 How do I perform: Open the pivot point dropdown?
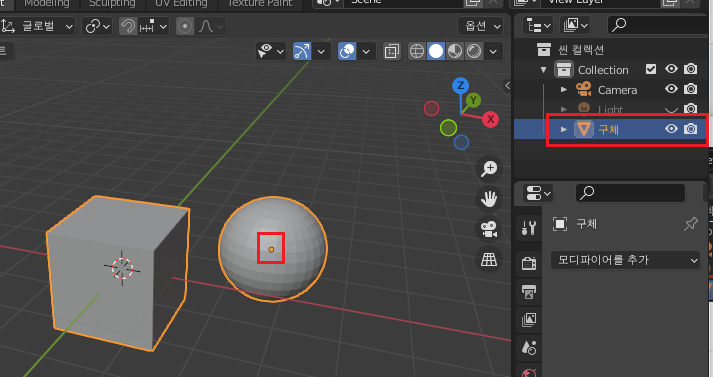97,26
